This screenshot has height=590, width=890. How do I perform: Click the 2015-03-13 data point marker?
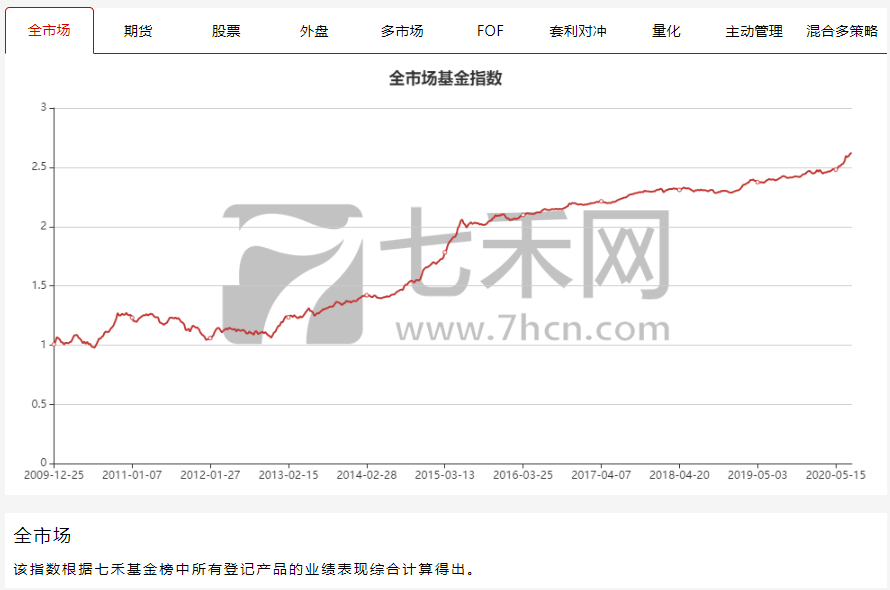pyautogui.click(x=444, y=253)
